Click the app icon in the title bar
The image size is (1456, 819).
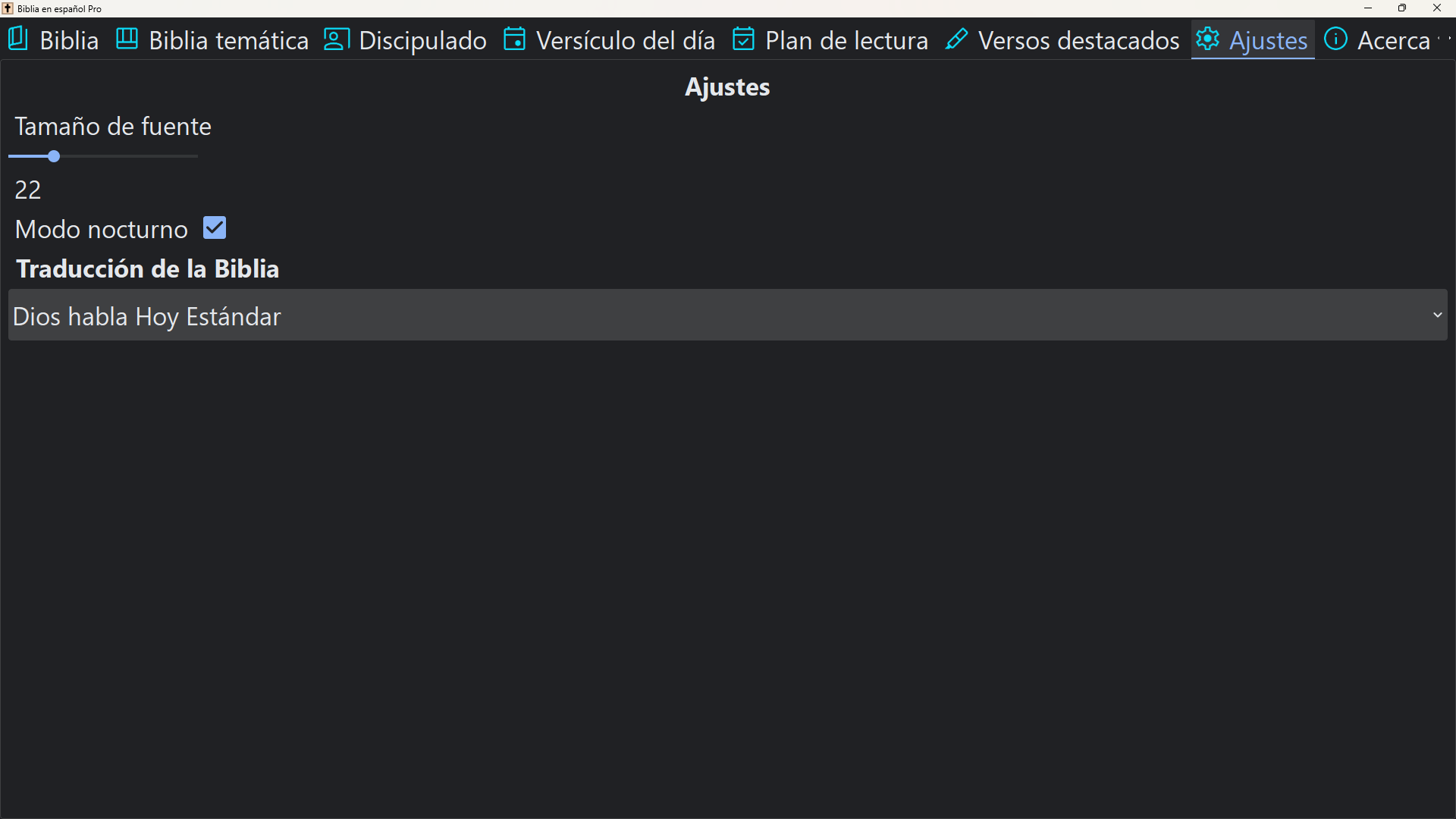point(8,8)
